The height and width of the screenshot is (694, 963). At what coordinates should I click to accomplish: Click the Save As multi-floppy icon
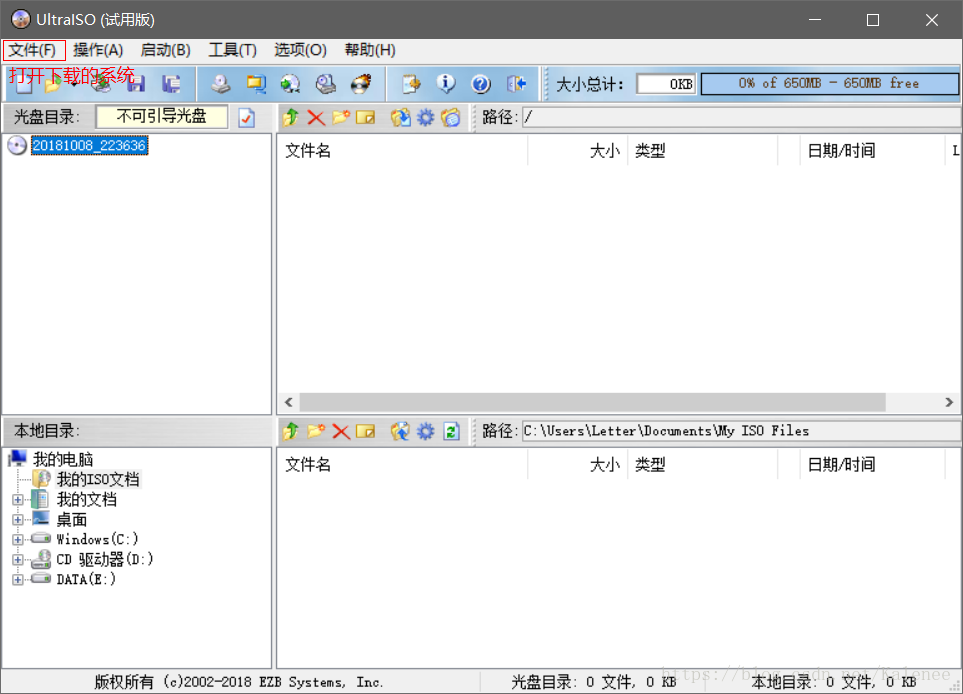pos(171,84)
